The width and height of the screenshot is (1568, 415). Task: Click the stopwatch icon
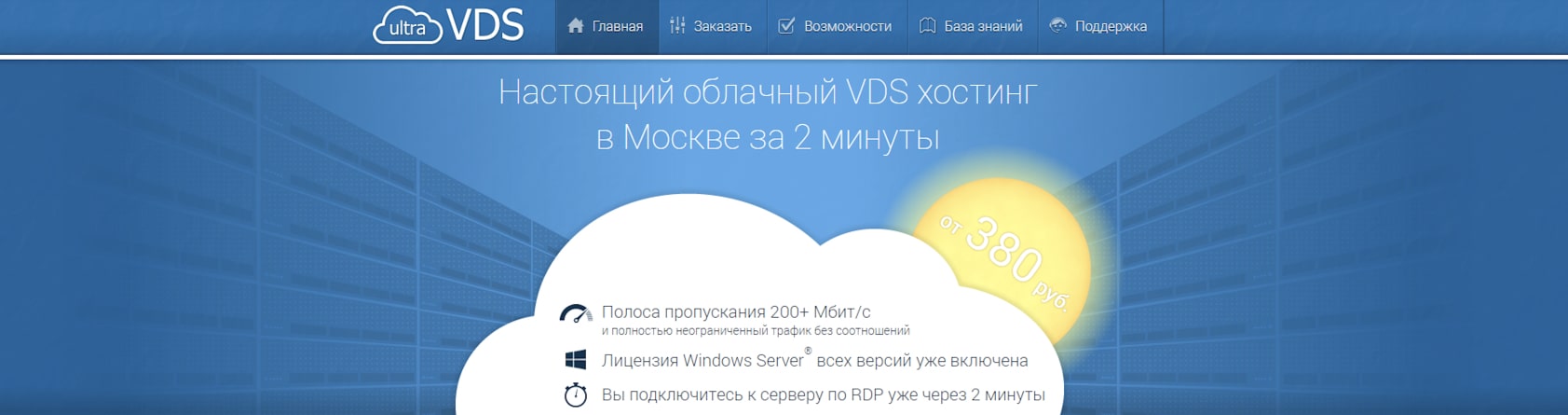(576, 394)
